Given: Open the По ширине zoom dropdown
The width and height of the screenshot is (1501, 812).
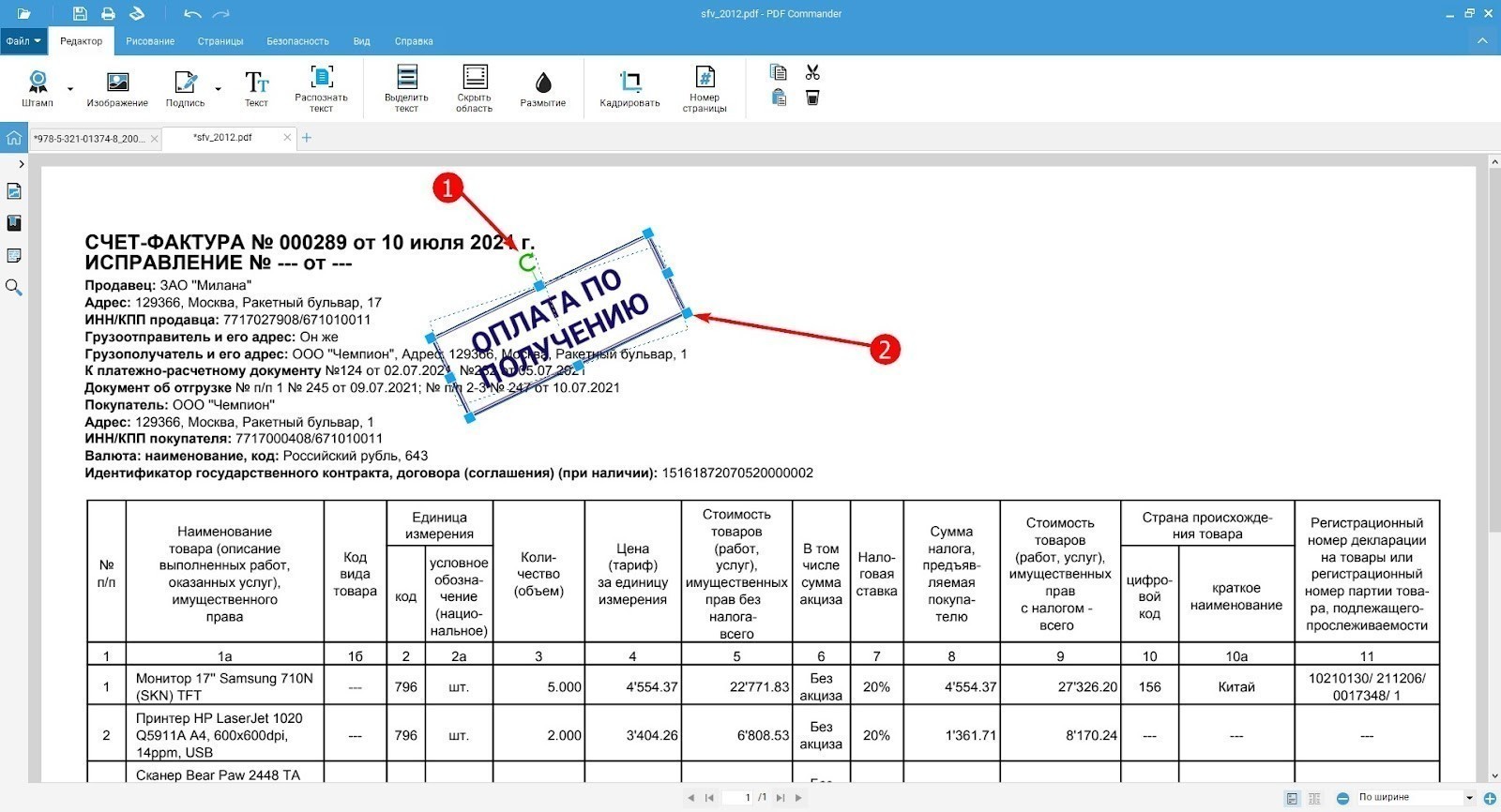Looking at the screenshot, I should 1415,798.
